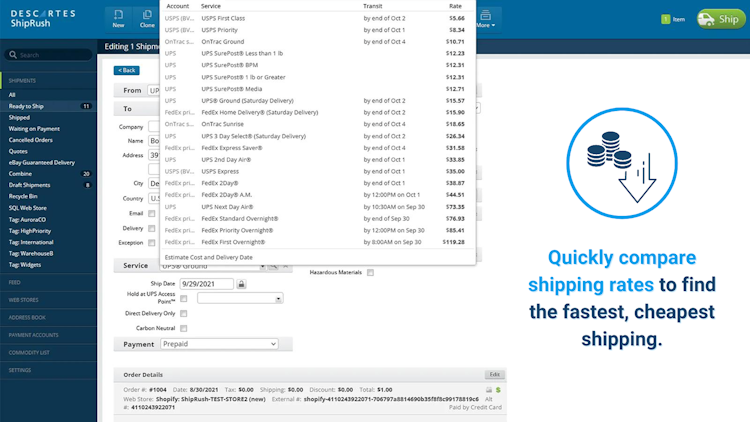Click the Clone shipment toolbar icon

pos(147,18)
